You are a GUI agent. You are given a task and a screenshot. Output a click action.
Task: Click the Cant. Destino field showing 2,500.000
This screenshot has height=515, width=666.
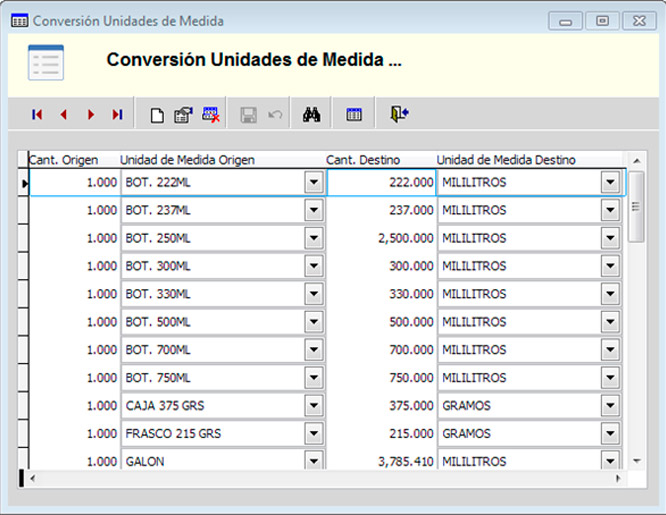click(381, 239)
